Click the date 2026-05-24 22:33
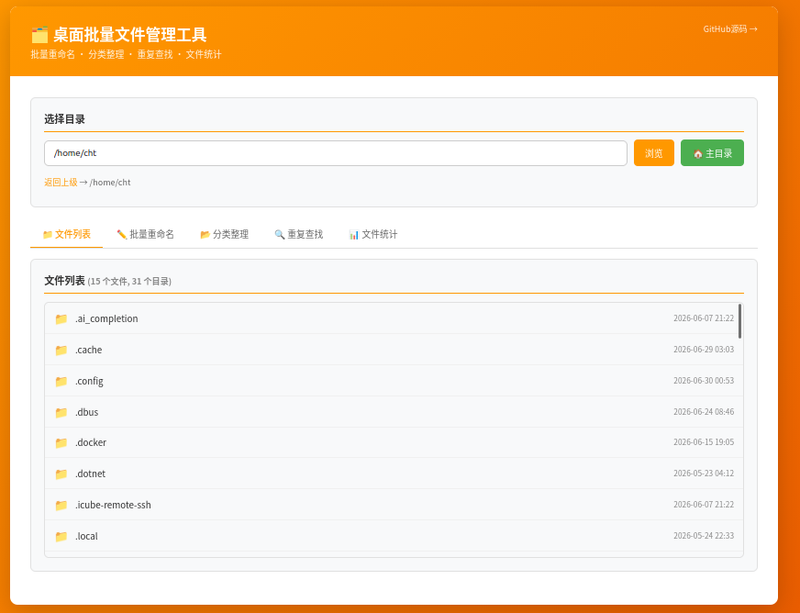 [x=704, y=535]
